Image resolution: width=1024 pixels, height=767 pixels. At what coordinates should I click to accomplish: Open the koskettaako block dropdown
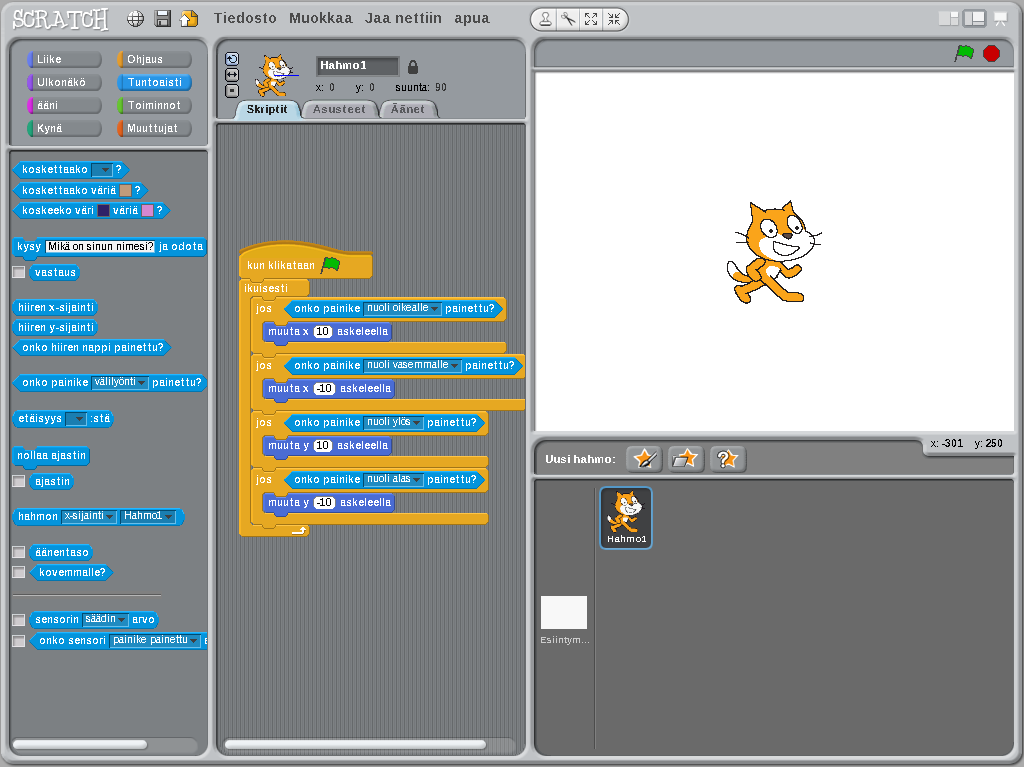point(102,170)
